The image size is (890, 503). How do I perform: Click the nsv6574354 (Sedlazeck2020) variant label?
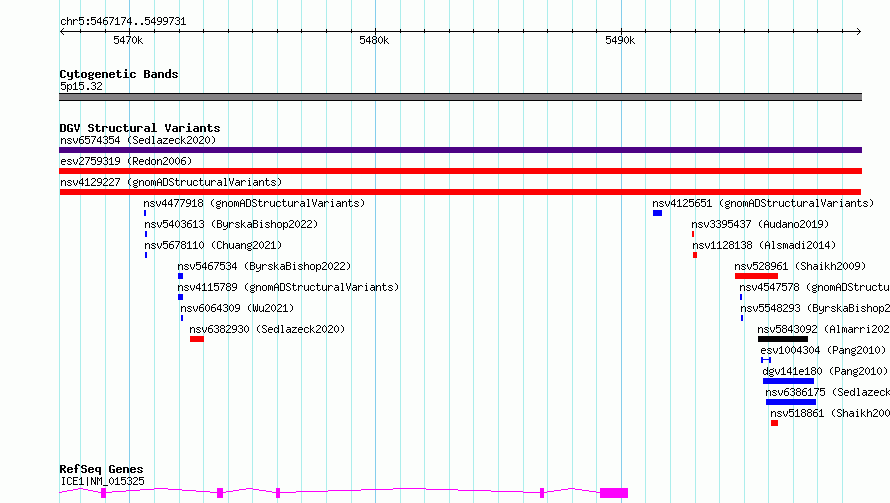[138, 140]
